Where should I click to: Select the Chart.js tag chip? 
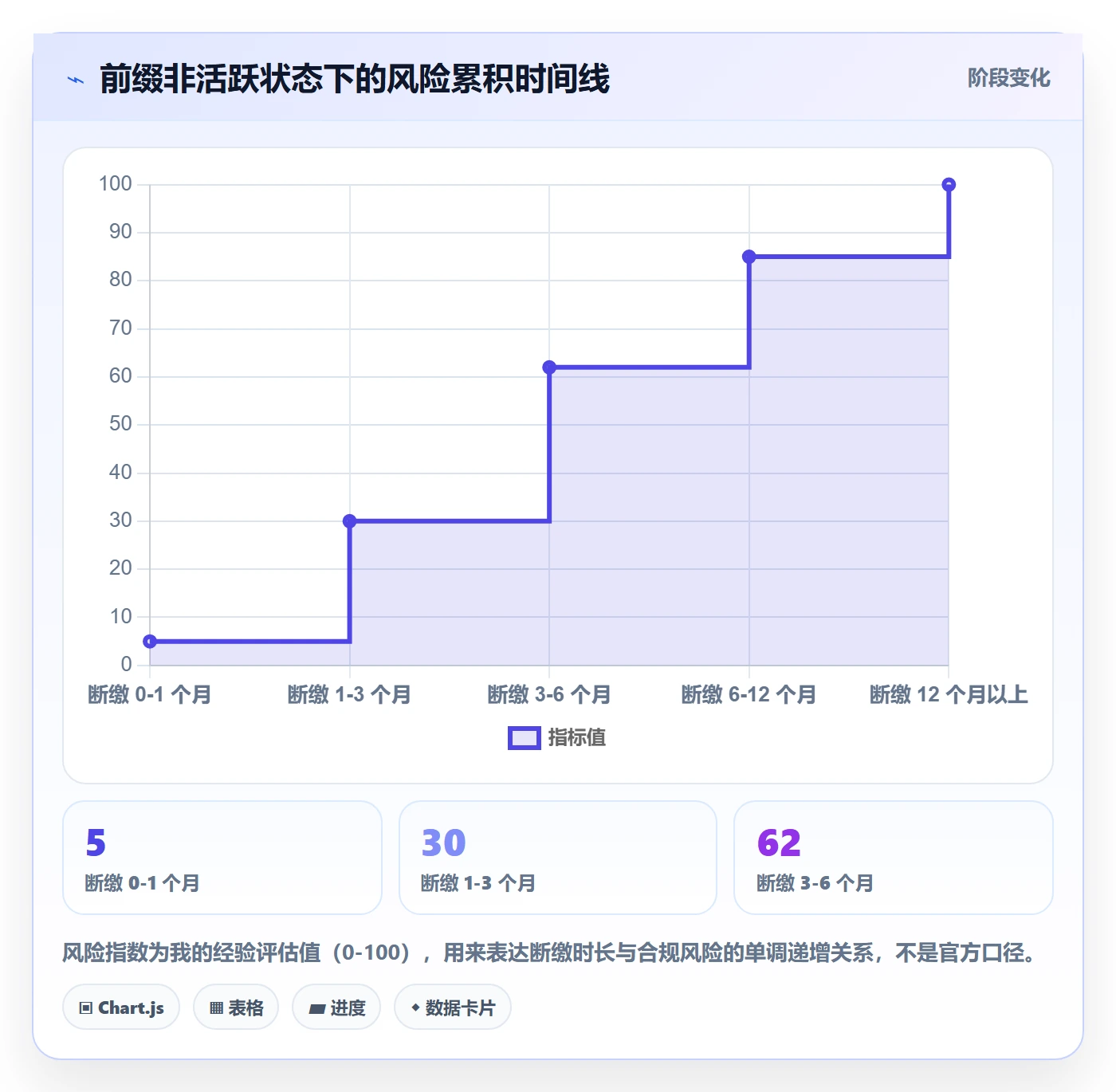pos(121,1008)
